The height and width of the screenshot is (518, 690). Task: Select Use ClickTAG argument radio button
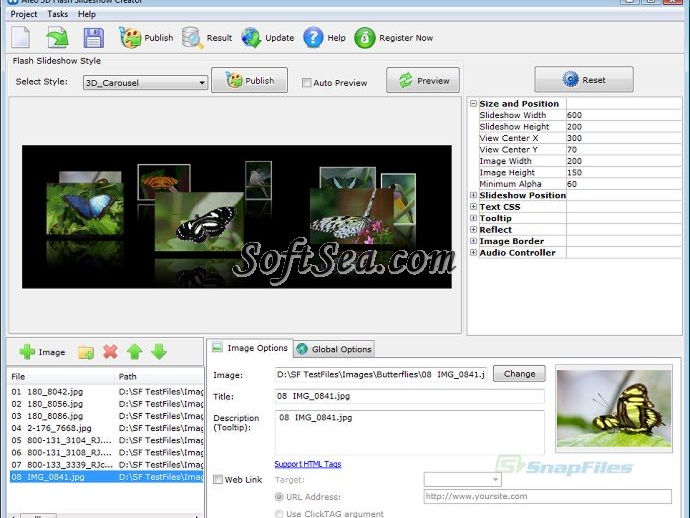pos(279,514)
